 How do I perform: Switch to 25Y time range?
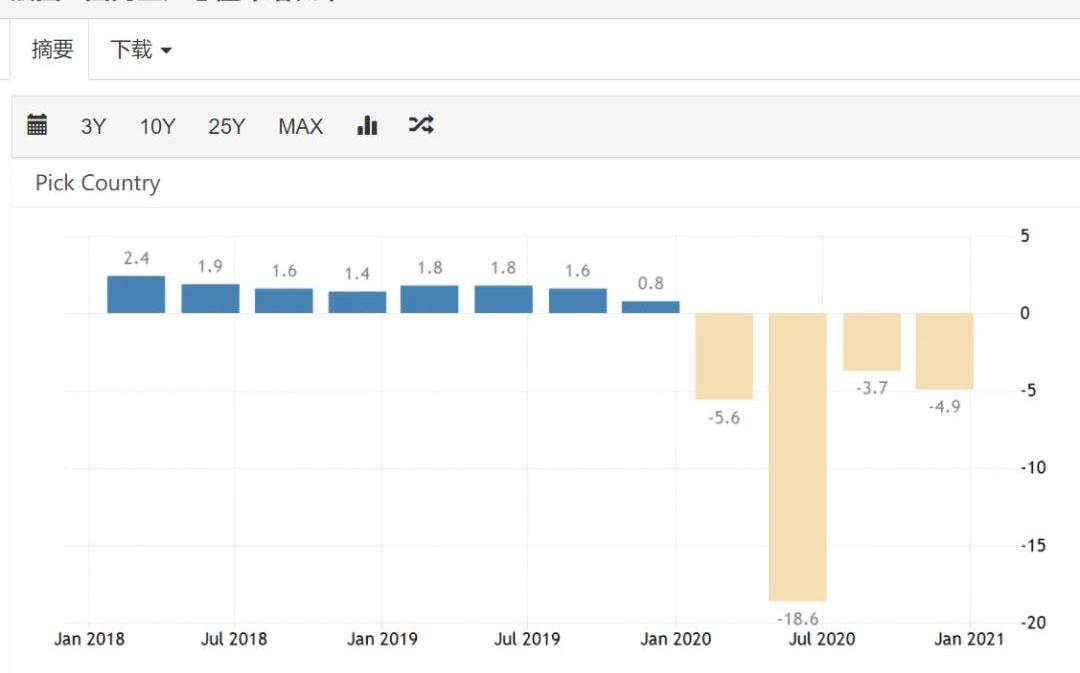pos(227,126)
